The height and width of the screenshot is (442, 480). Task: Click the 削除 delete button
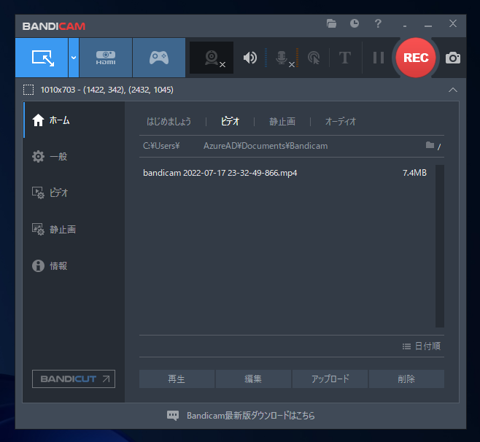(x=406, y=379)
